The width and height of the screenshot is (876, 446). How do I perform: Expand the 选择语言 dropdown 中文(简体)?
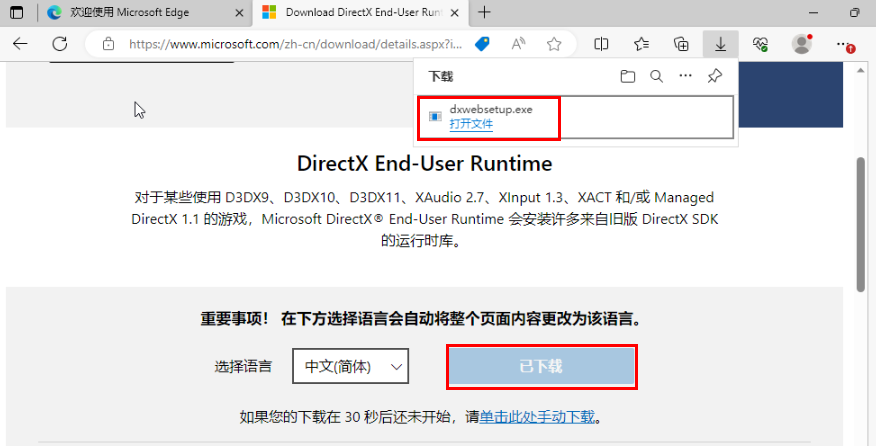350,366
